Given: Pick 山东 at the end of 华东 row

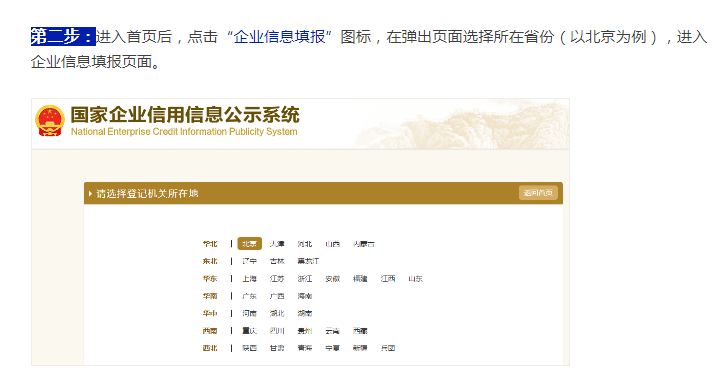Looking at the screenshot, I should tap(415, 279).
